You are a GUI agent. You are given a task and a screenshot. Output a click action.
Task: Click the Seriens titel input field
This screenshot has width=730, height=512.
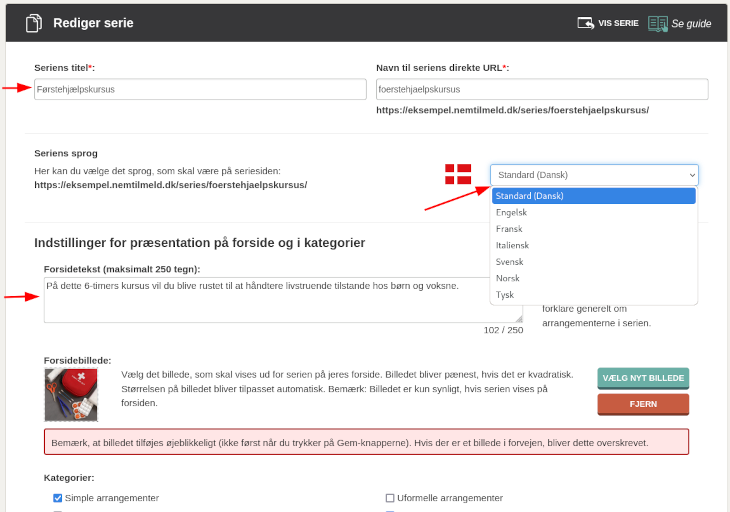[x=200, y=89]
